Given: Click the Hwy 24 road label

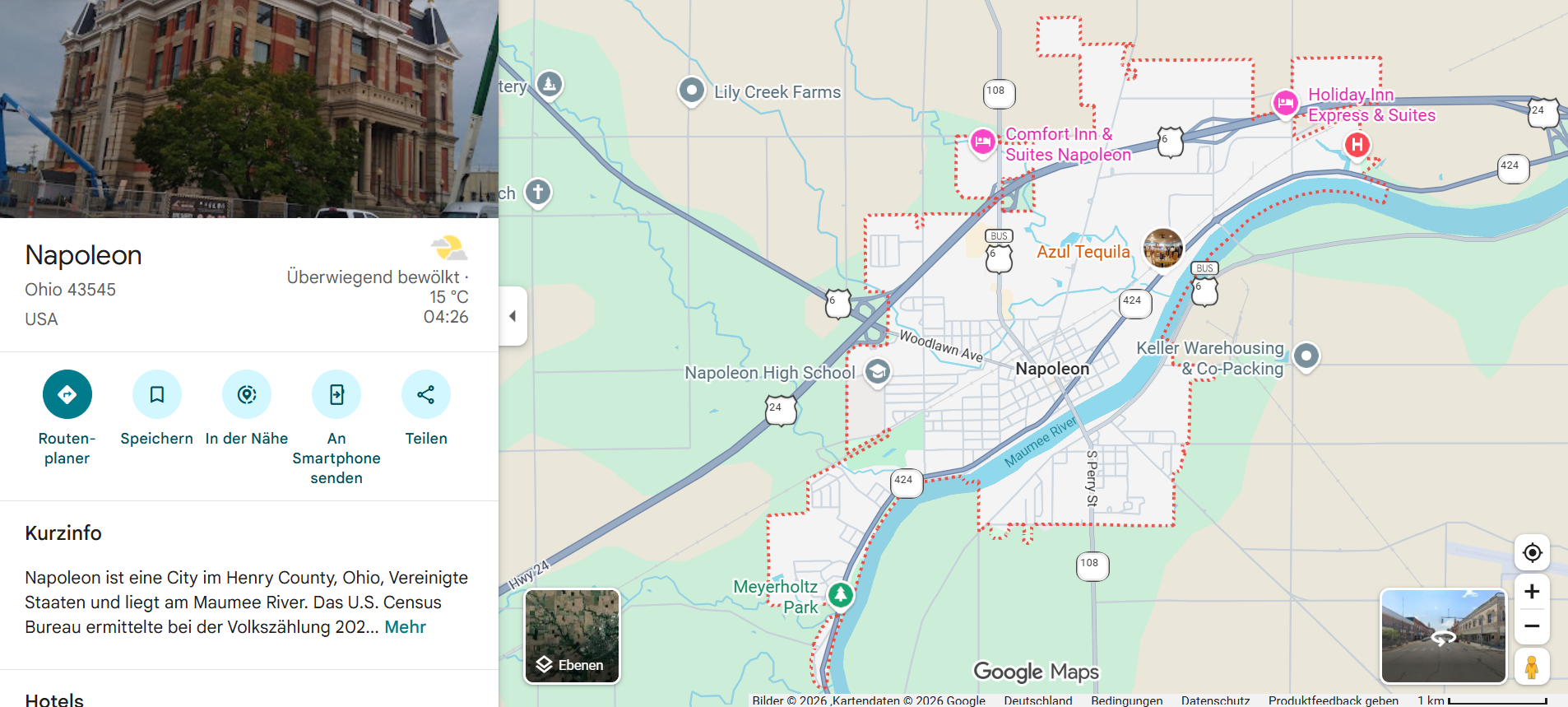Looking at the screenshot, I should pyautogui.click(x=527, y=574).
